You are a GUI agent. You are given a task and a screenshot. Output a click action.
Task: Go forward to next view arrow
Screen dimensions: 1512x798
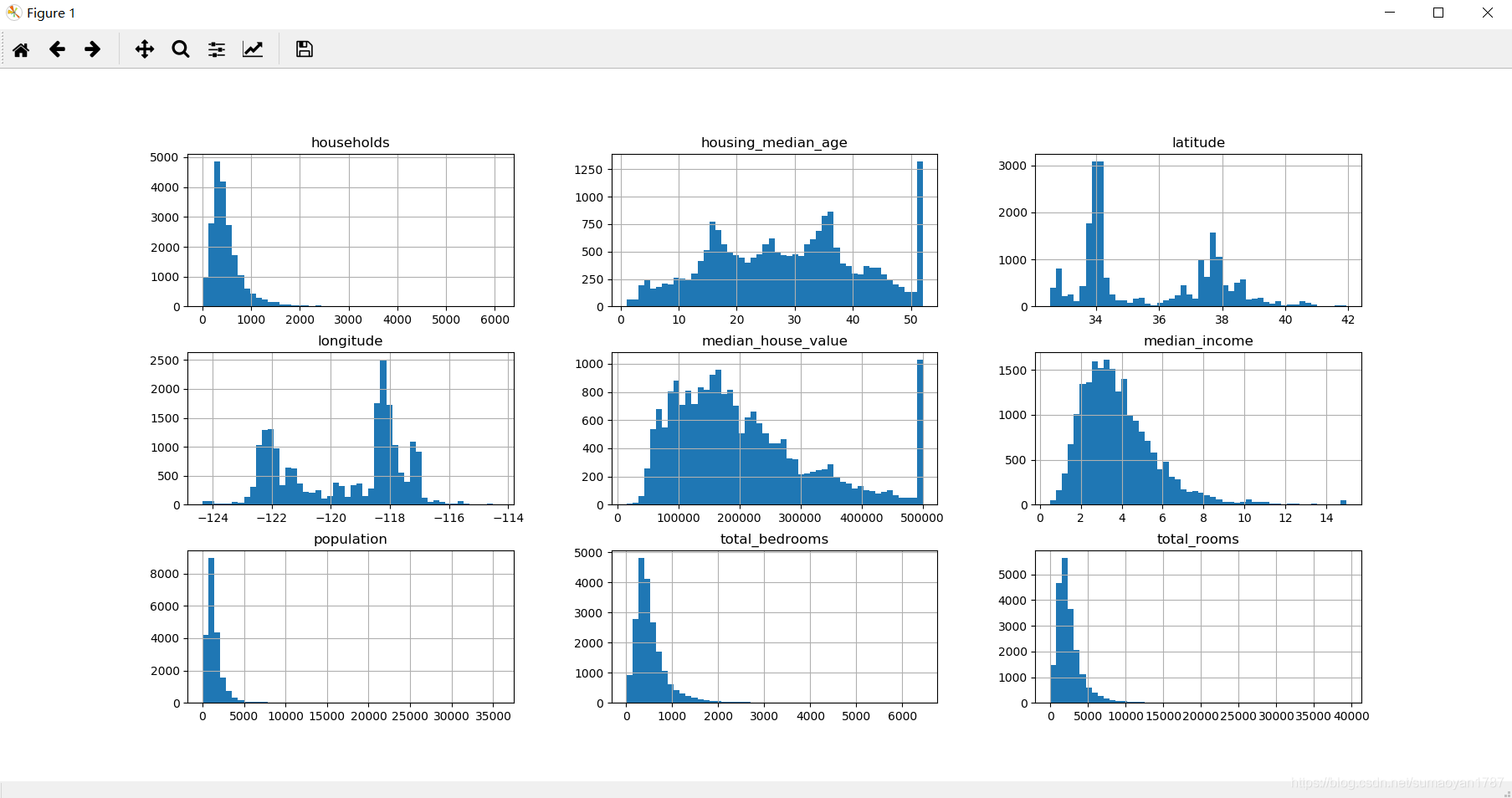[x=93, y=49]
